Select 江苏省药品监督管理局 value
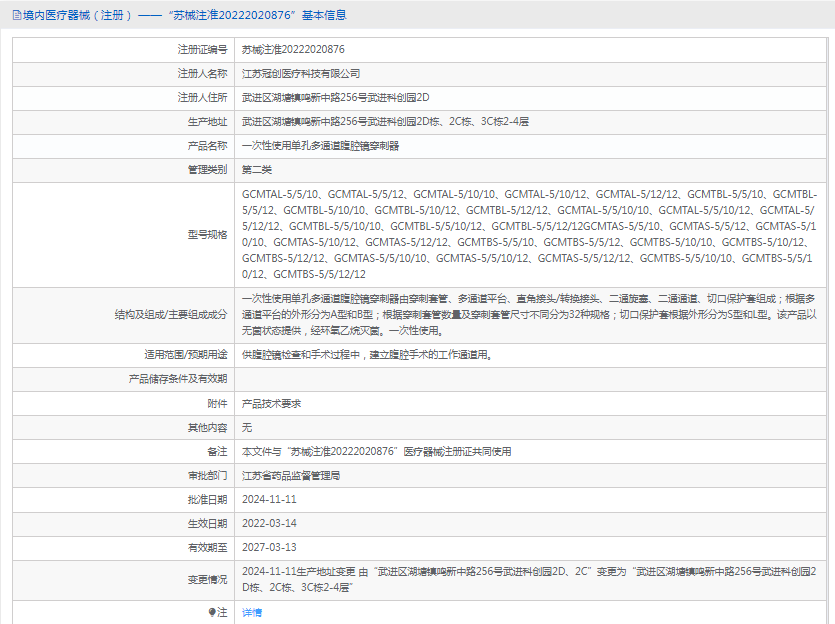The width and height of the screenshot is (835, 624). click(291, 475)
